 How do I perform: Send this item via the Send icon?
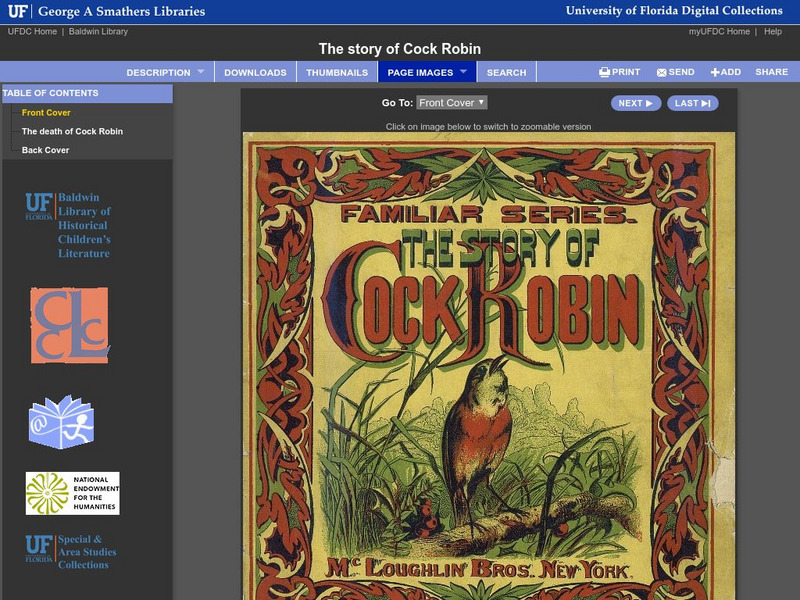click(676, 72)
